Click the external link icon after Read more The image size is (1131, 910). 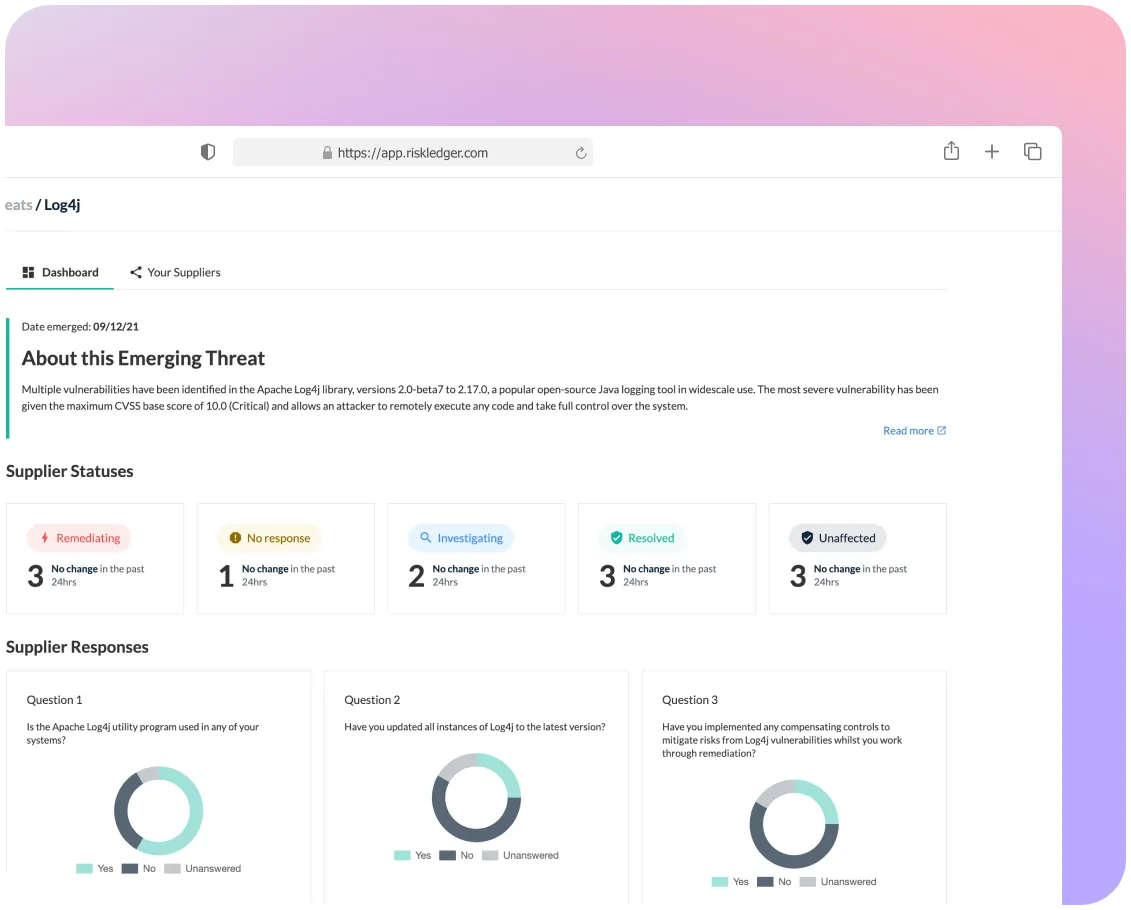click(941, 430)
